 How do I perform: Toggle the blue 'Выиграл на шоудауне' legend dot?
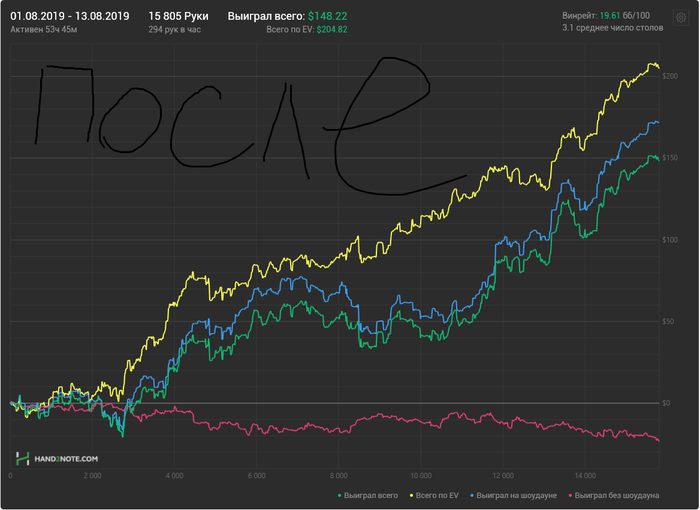pyautogui.click(x=472, y=495)
